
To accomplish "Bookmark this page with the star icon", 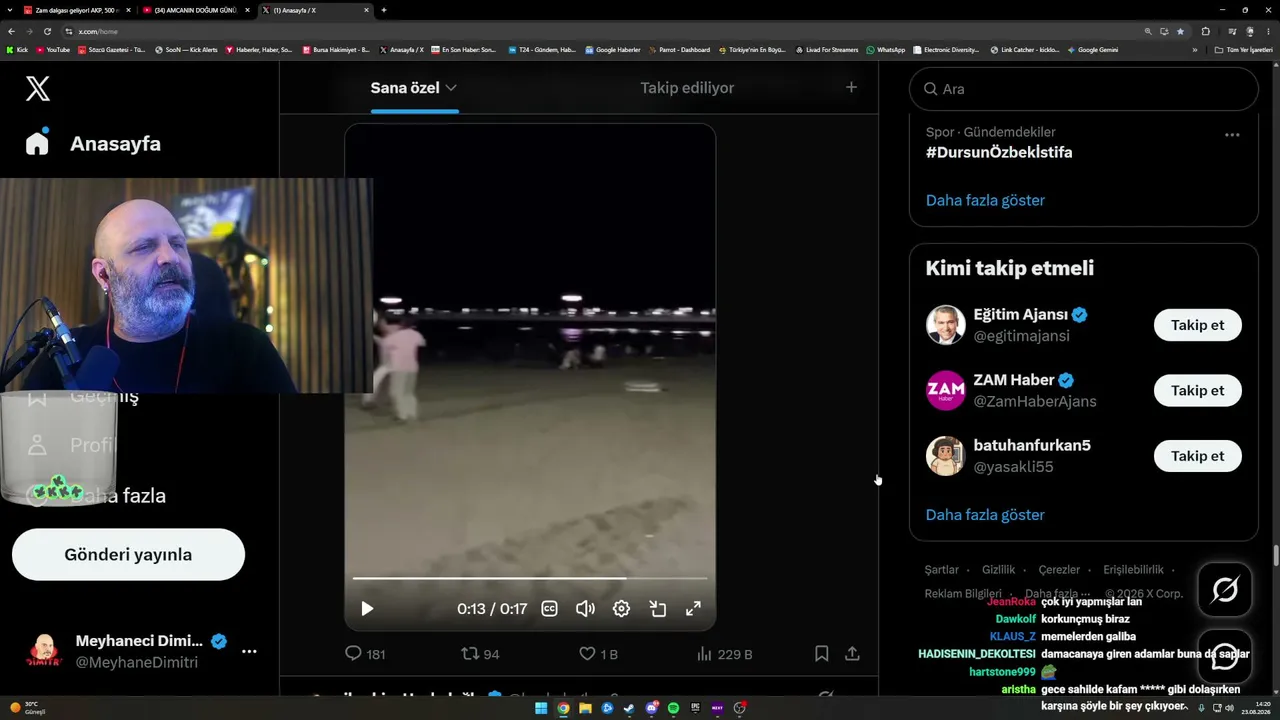I will coord(1179,31).
